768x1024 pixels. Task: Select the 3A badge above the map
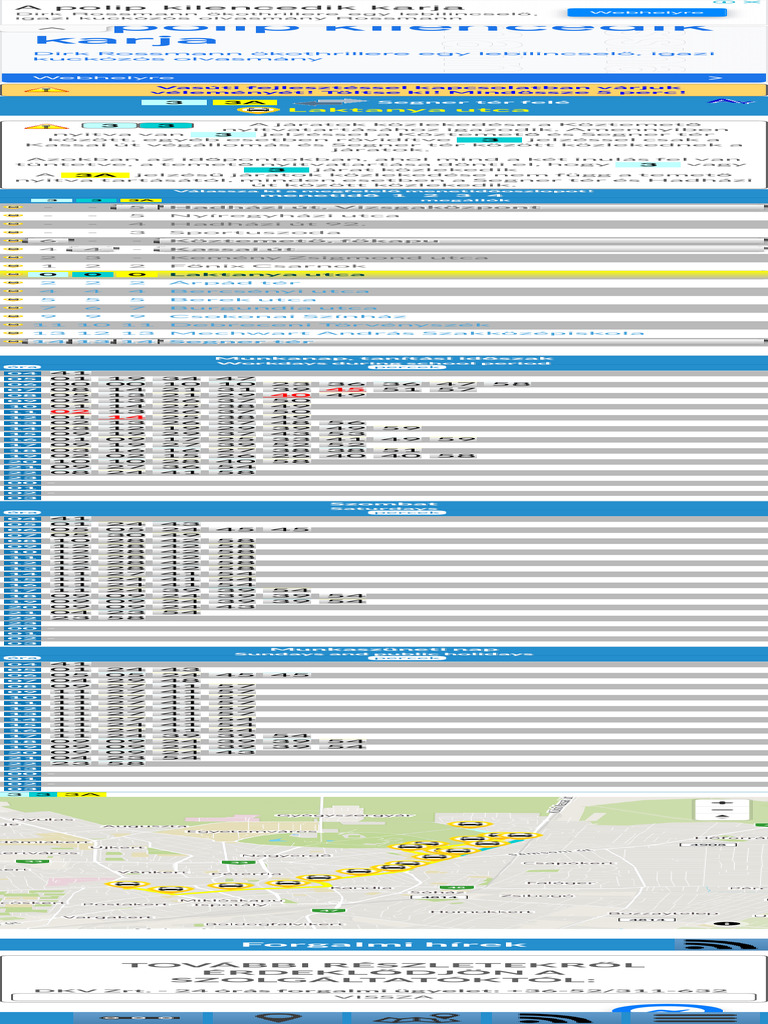82,795
